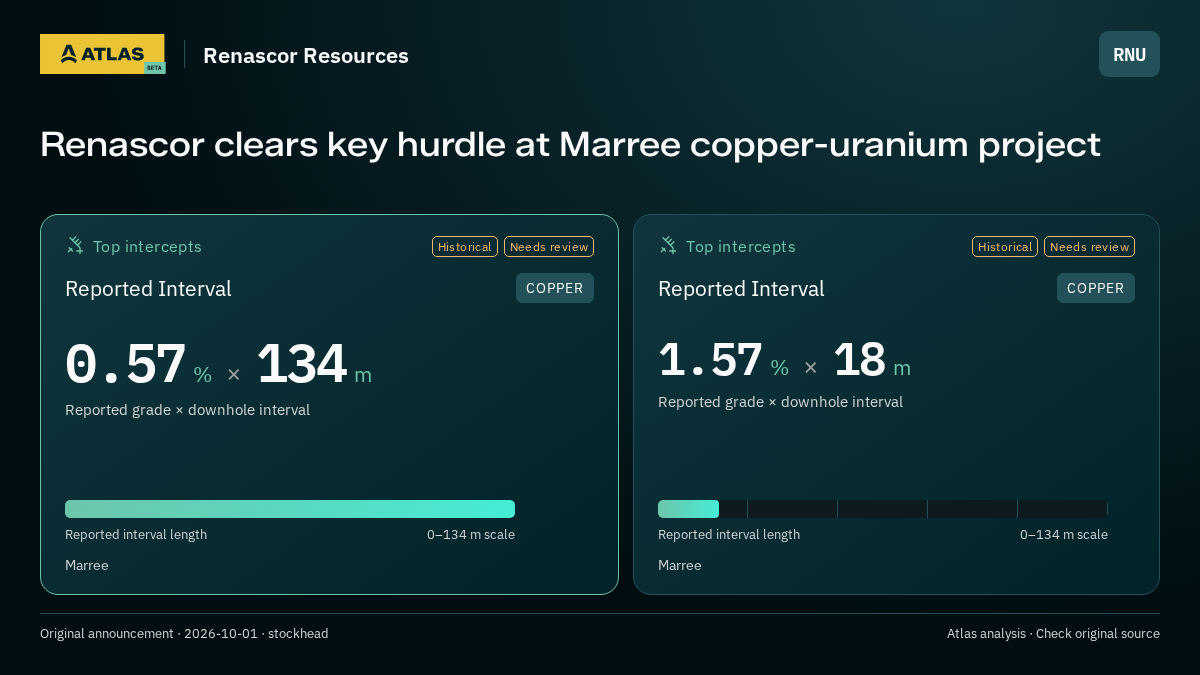The image size is (1200, 675).
Task: Click 'Top intercepts' label on the 0.57% card
Action: pos(147,246)
